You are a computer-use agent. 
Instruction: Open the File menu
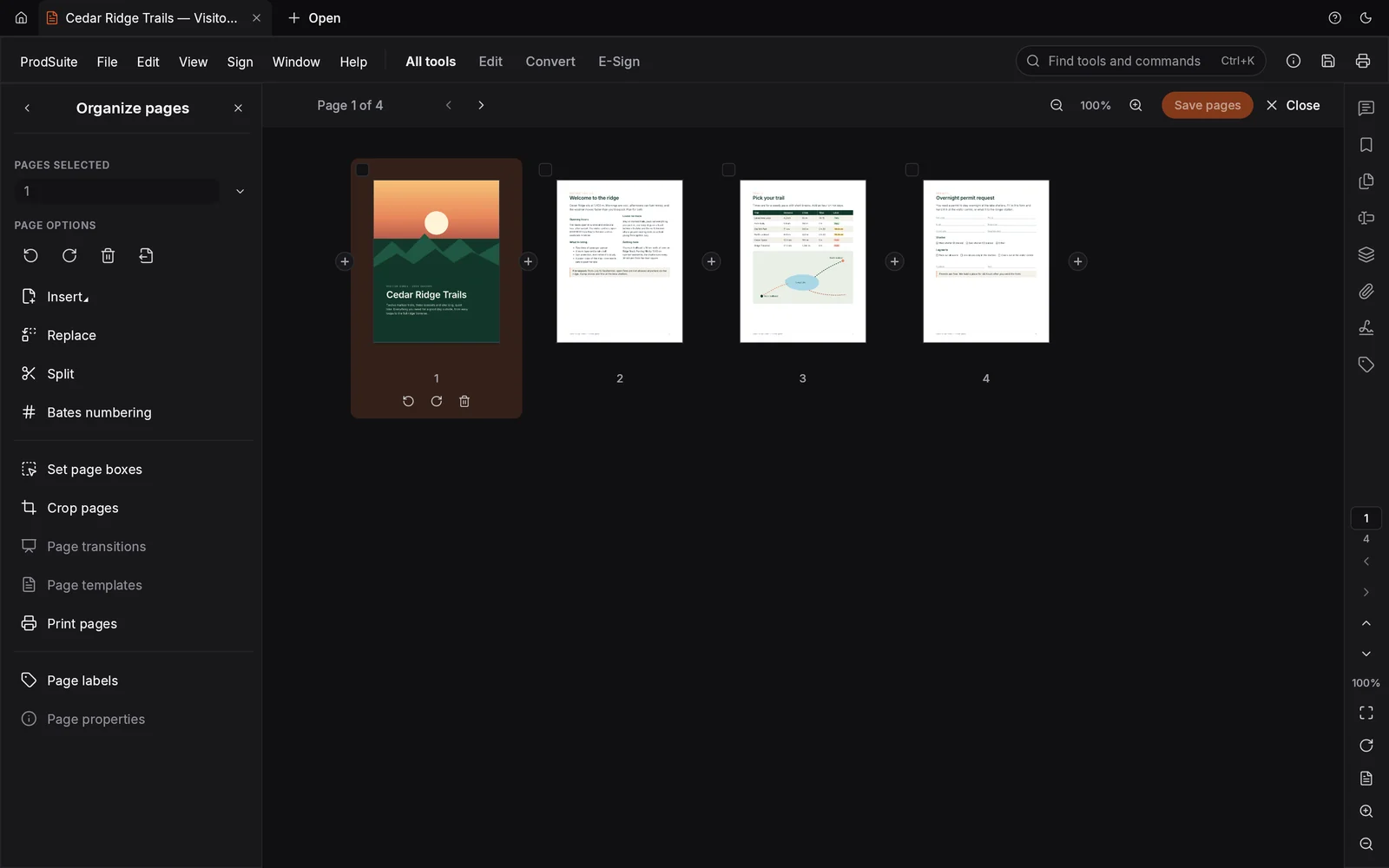[107, 62]
